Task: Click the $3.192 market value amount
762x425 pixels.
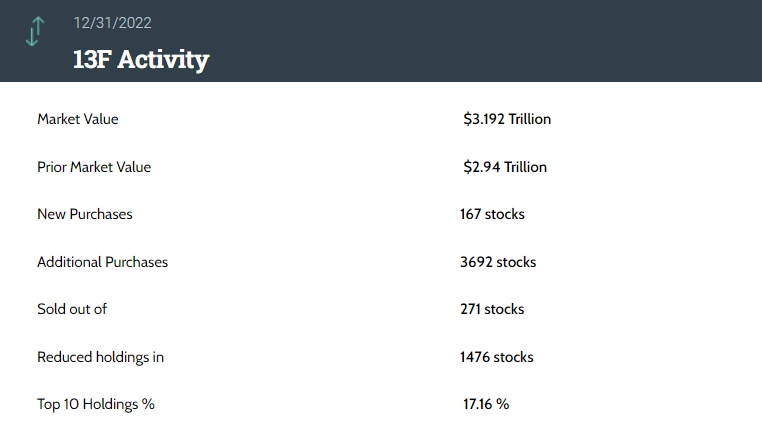Action: (484, 119)
